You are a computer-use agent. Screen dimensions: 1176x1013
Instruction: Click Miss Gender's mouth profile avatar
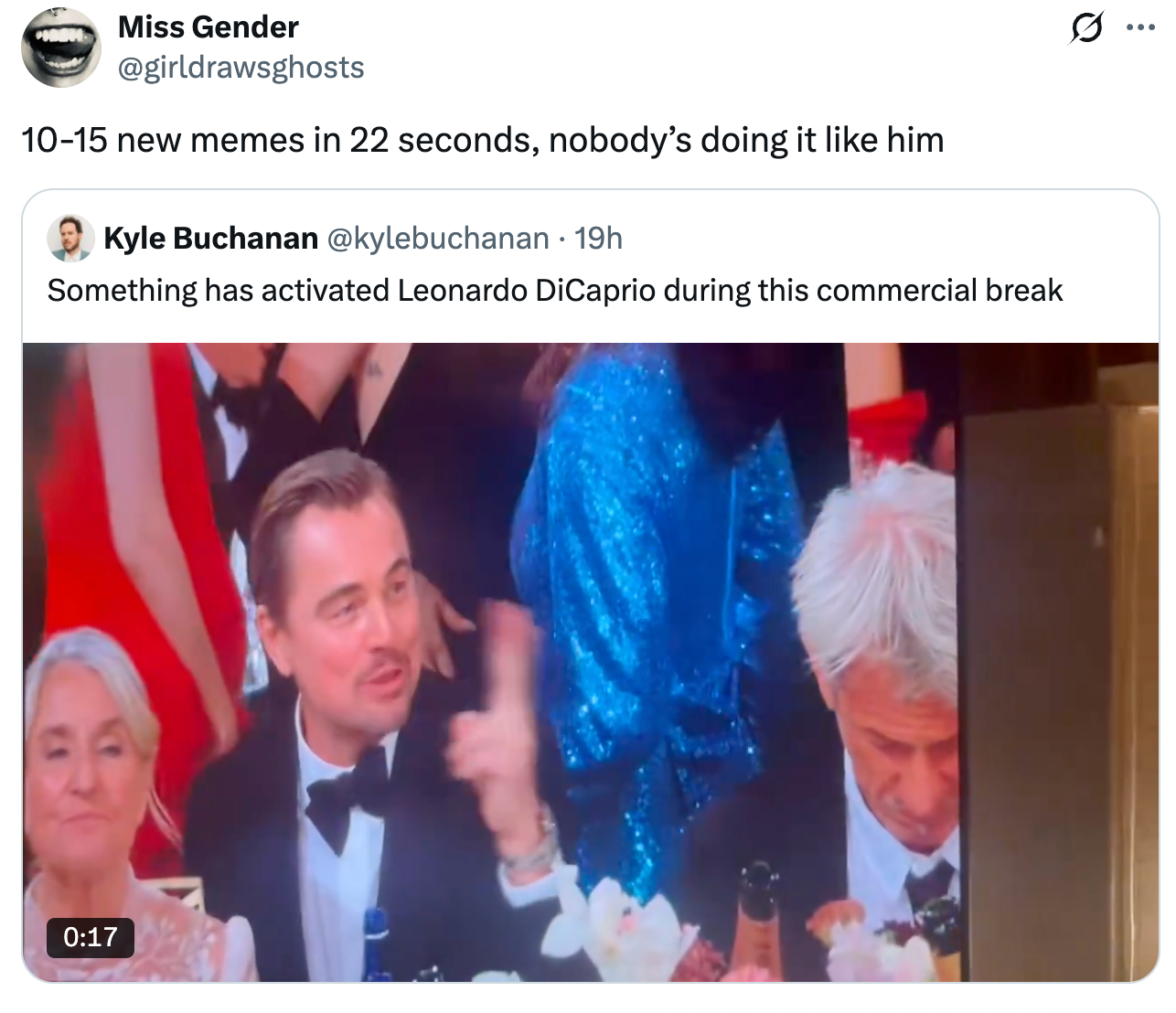click(60, 47)
